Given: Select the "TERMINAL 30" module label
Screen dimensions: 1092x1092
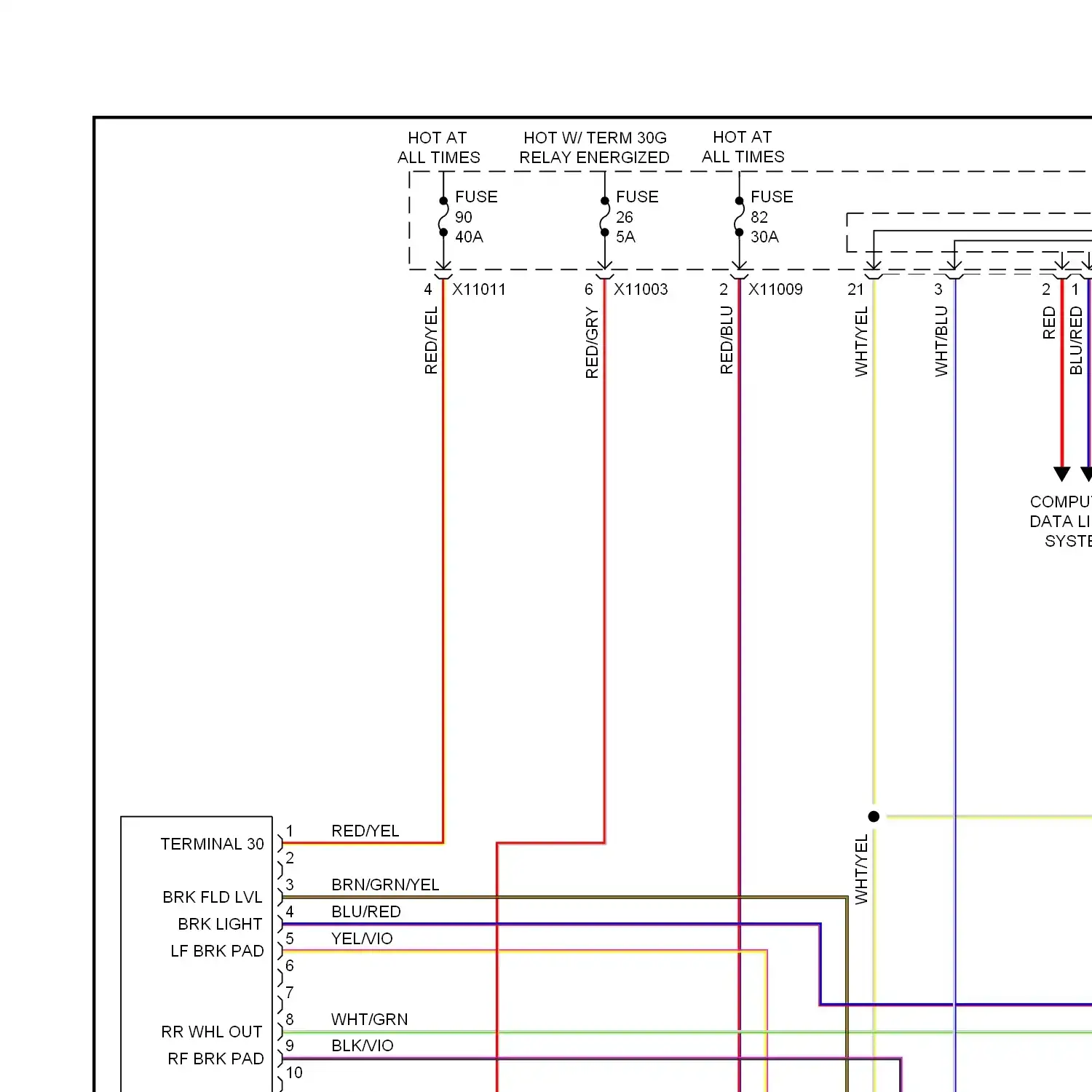Looking at the screenshot, I should (x=212, y=844).
